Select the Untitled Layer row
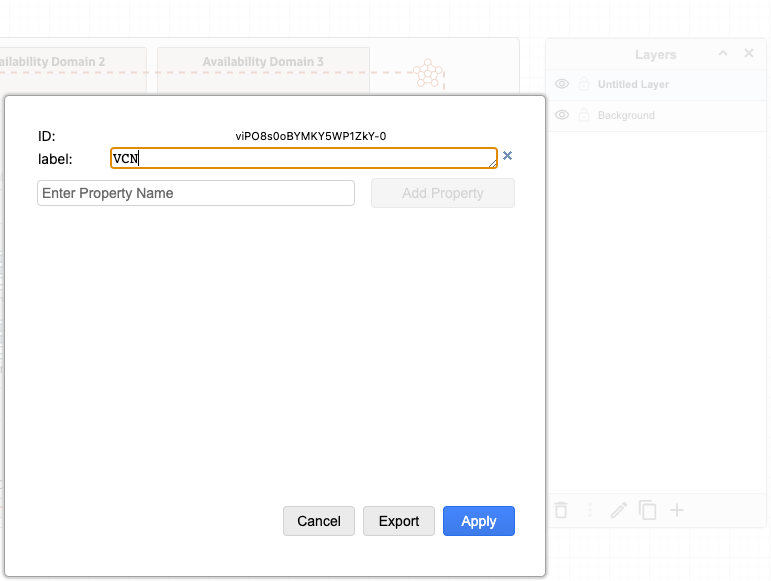Viewport: 771px width, 581px height. pos(656,85)
